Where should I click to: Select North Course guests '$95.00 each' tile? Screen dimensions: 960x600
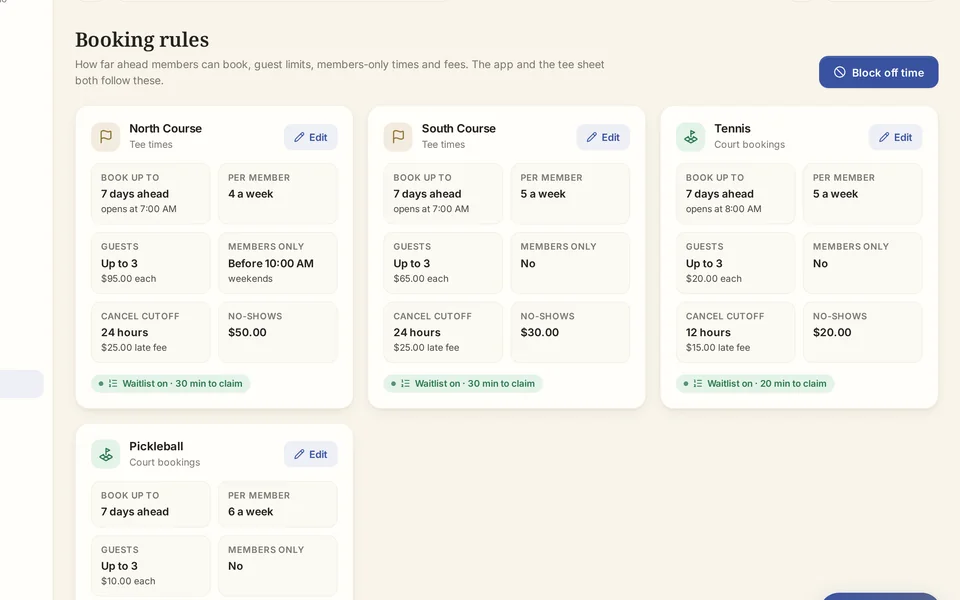point(151,263)
